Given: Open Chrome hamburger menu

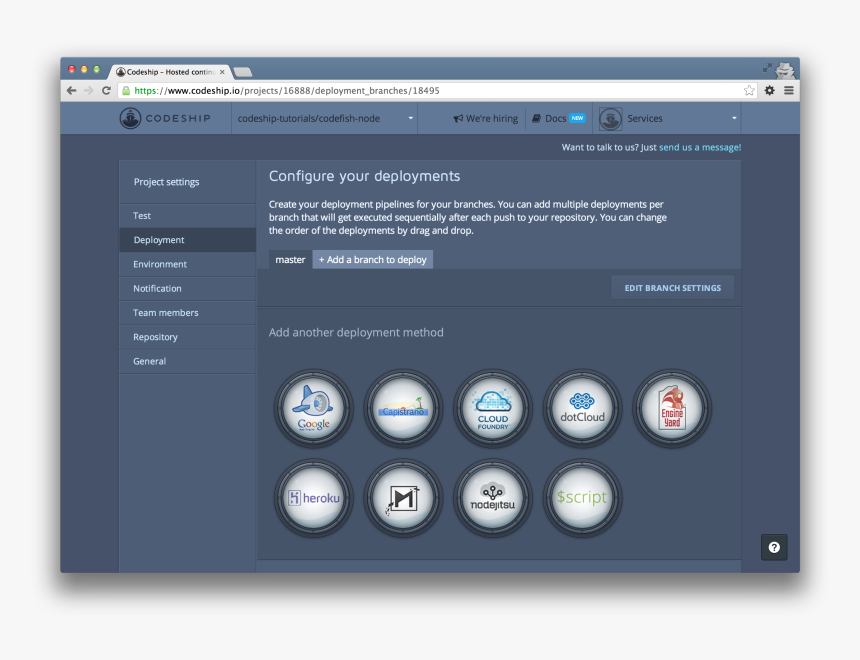Looking at the screenshot, I should click(x=789, y=91).
